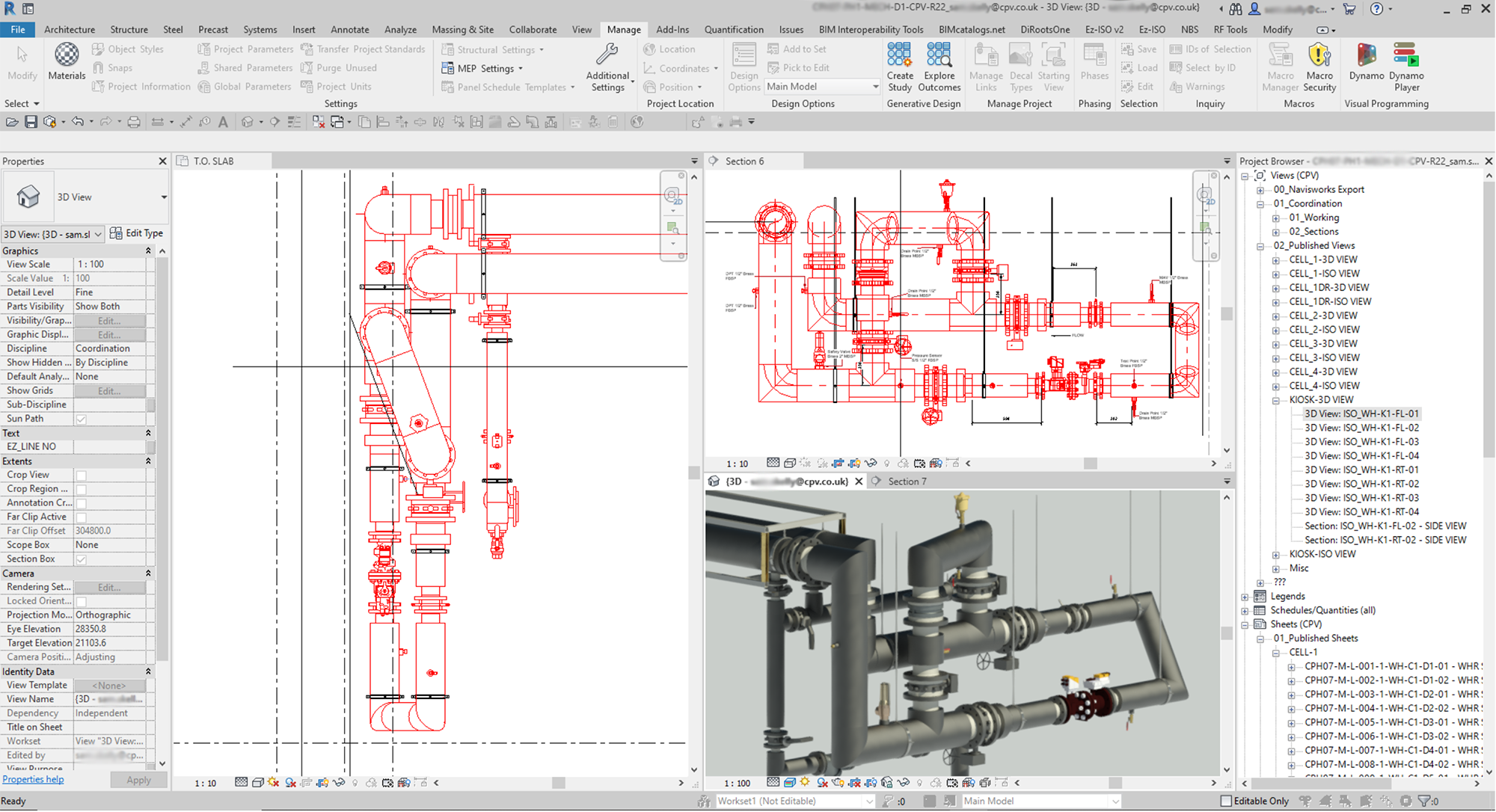Toggle Far Clip Active checkbox

click(82, 517)
